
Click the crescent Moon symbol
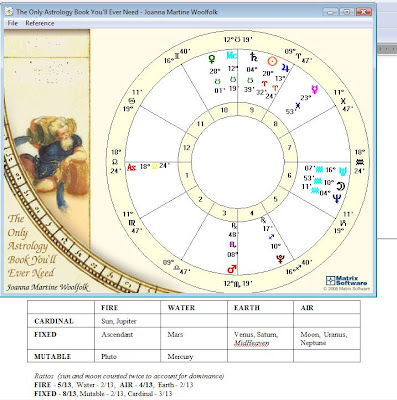coord(340,186)
